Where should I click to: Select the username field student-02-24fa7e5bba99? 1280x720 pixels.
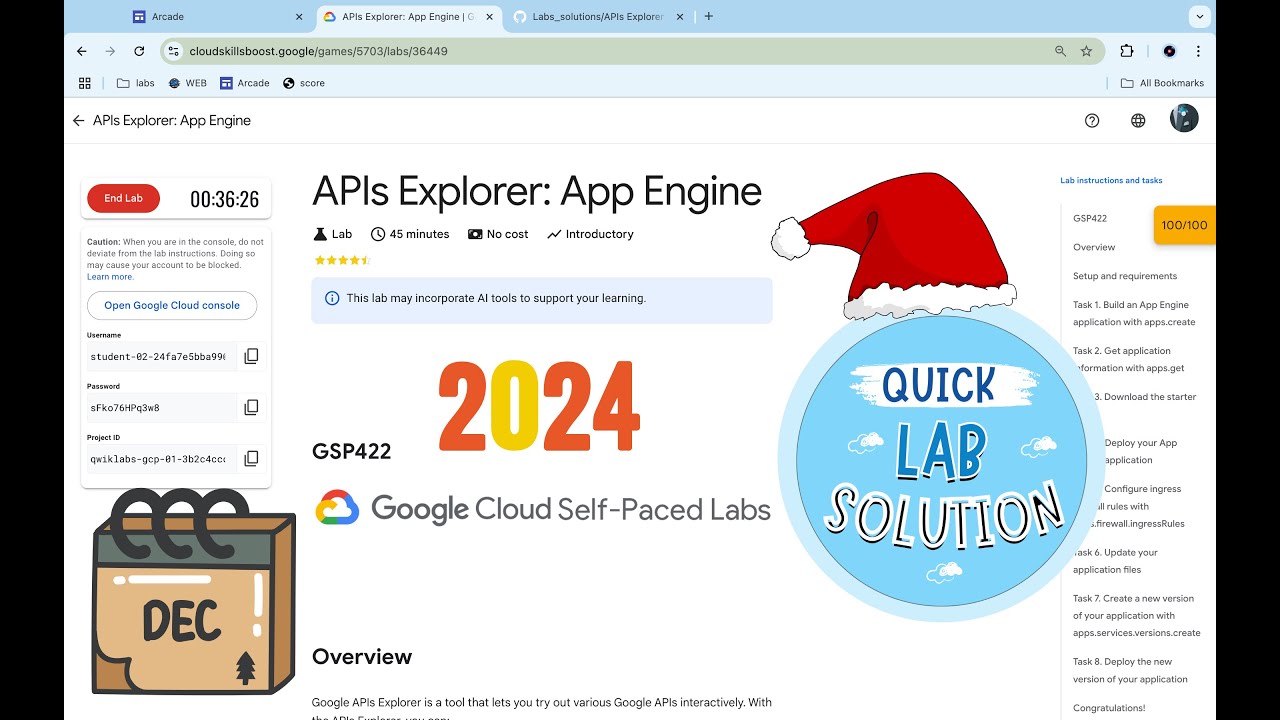click(162, 356)
